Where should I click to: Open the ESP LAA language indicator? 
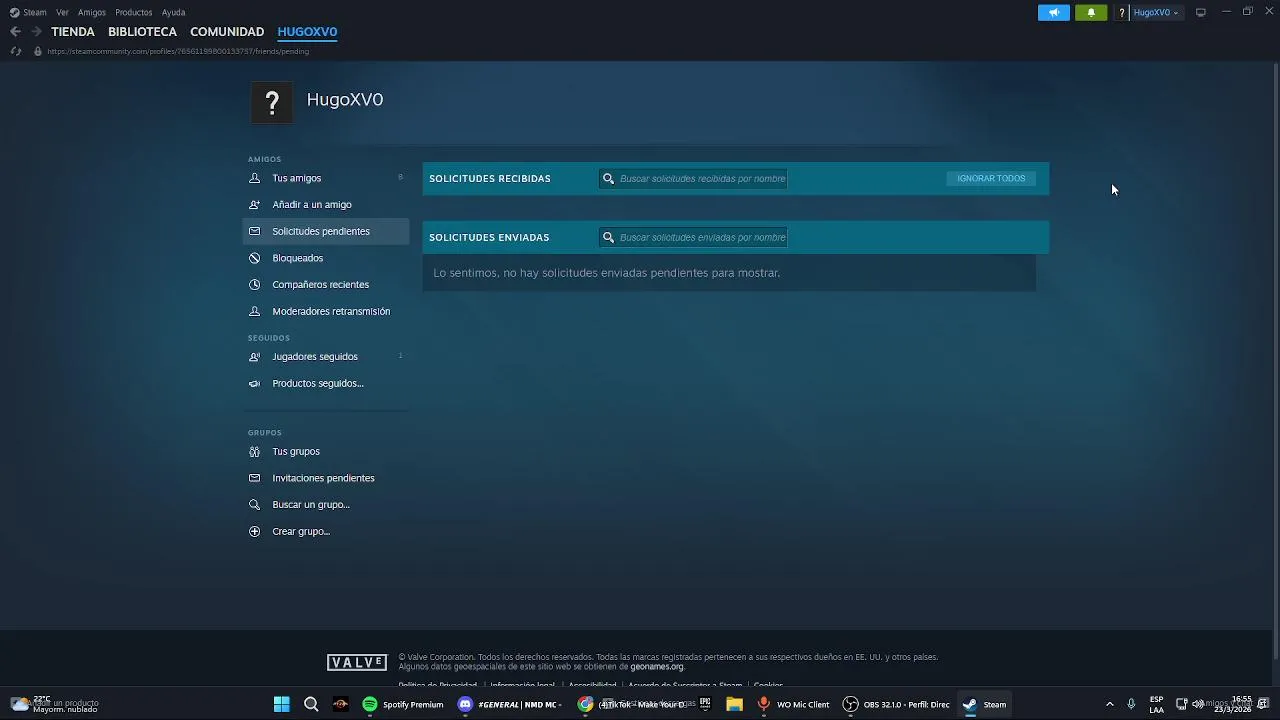click(1157, 704)
